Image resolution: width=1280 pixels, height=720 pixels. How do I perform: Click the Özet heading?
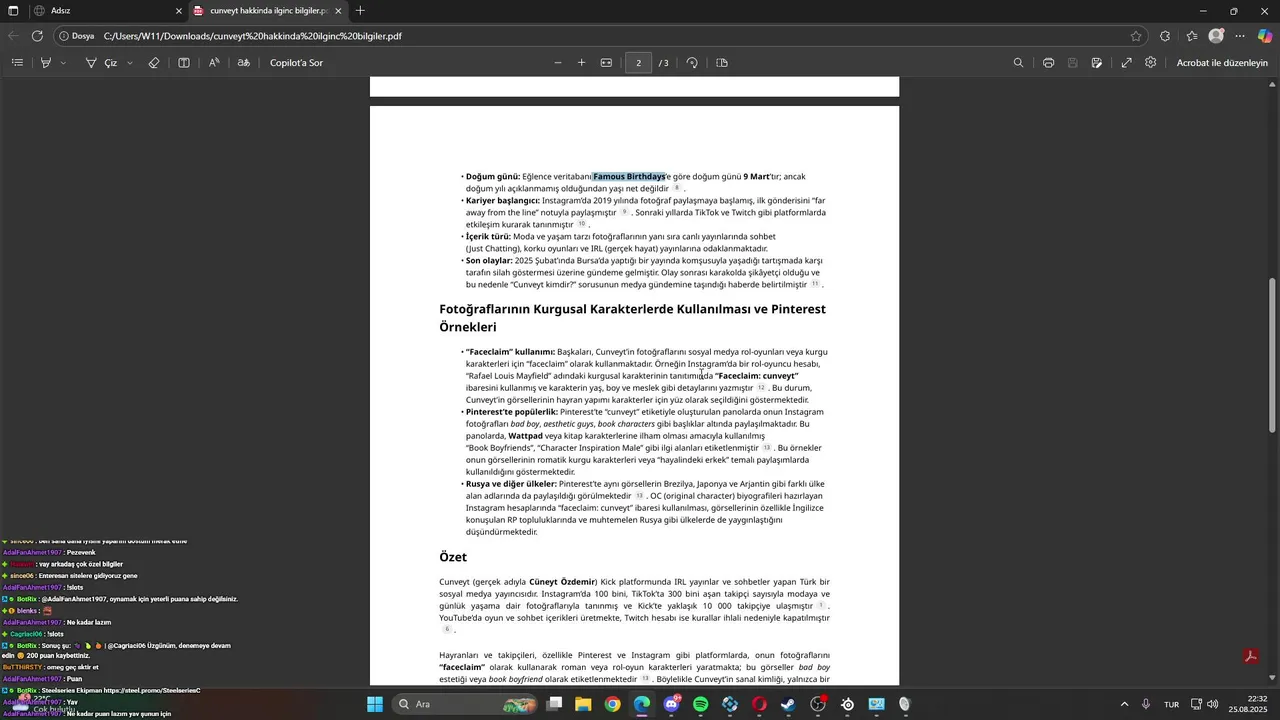pyautogui.click(x=453, y=557)
